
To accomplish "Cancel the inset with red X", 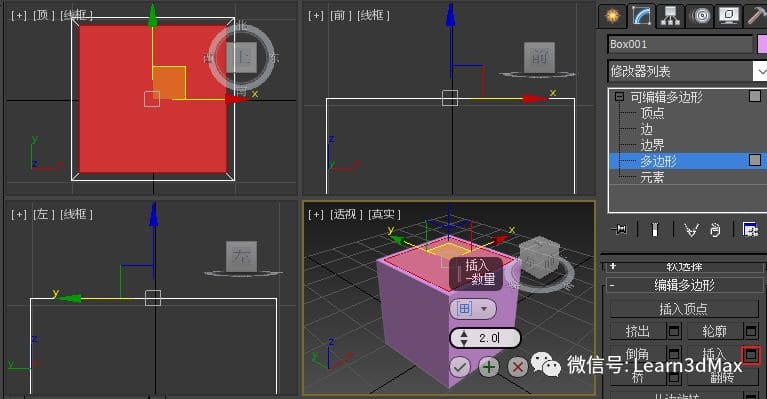I will point(518,367).
